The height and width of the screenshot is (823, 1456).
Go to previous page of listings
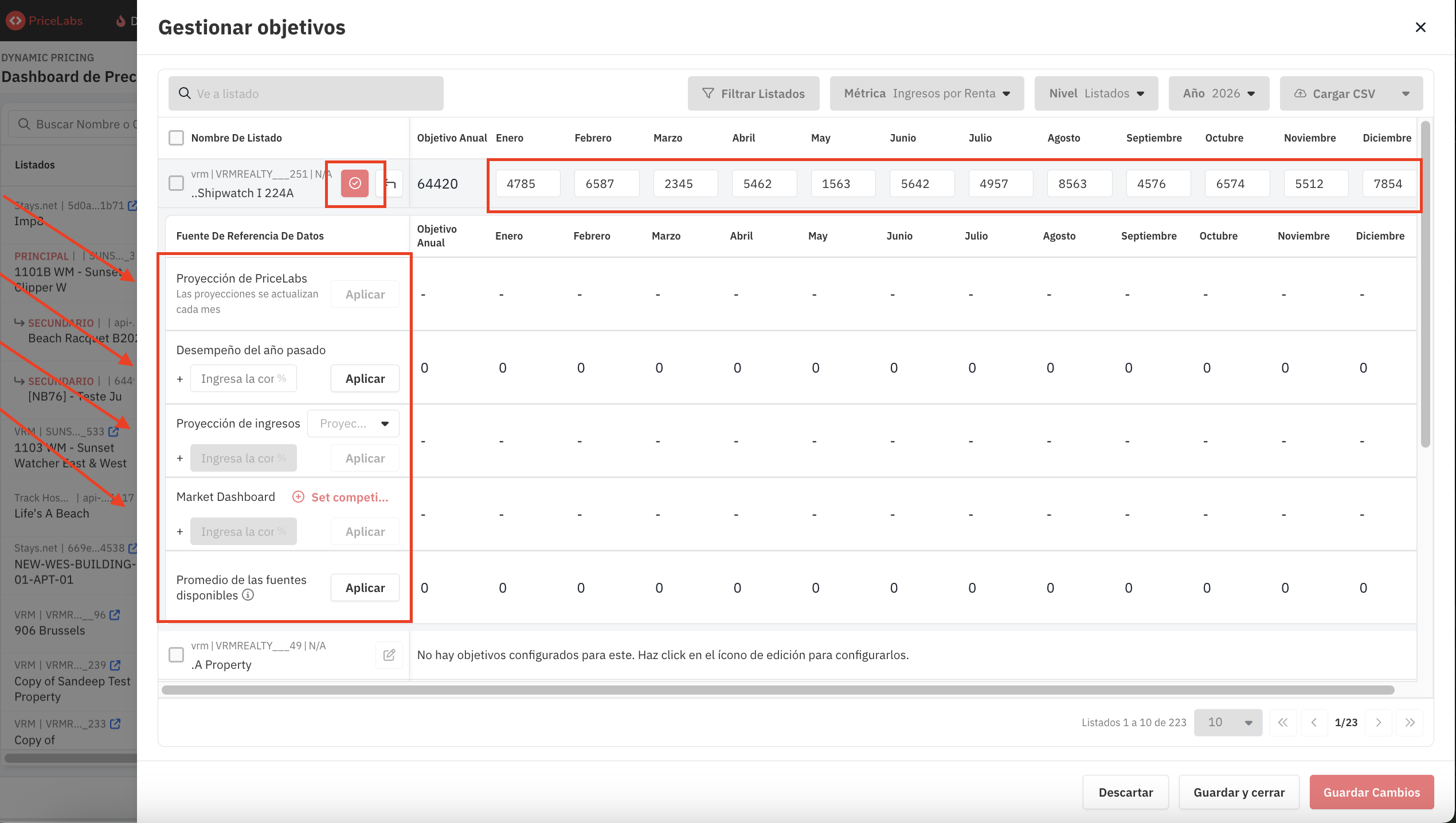[x=1314, y=722]
